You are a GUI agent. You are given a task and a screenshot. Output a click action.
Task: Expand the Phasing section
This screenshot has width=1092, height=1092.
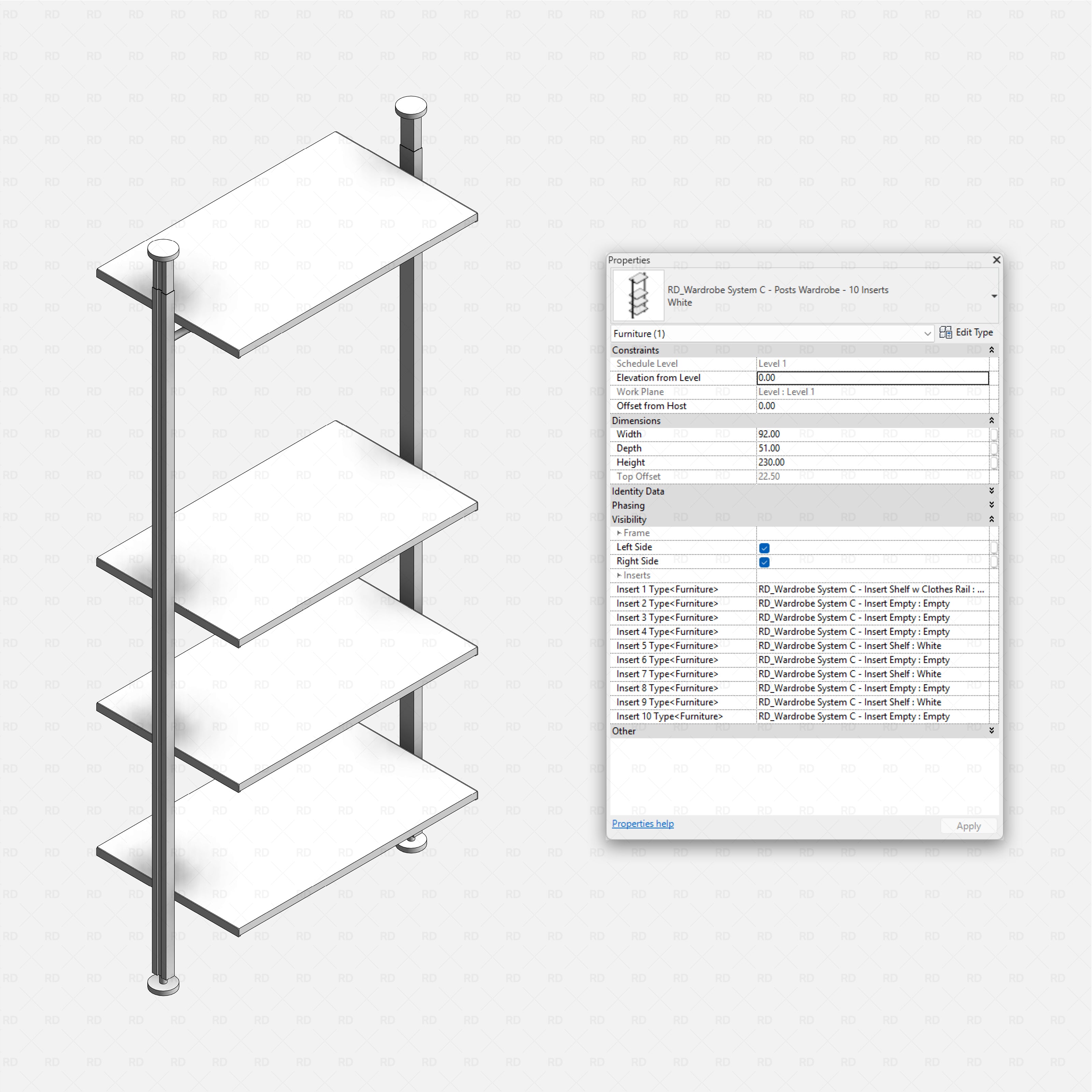click(x=991, y=505)
